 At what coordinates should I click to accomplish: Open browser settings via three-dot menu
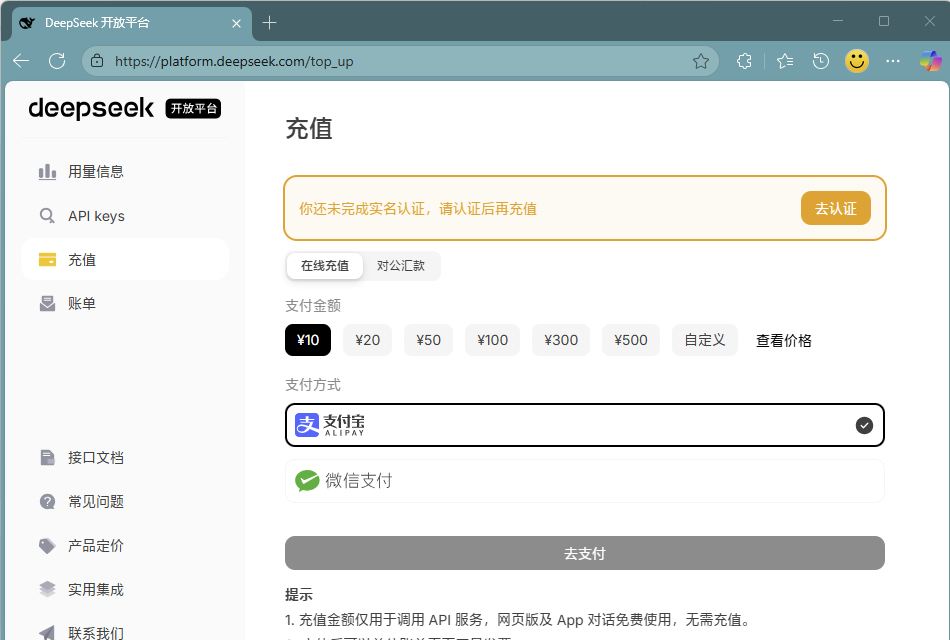point(893,60)
